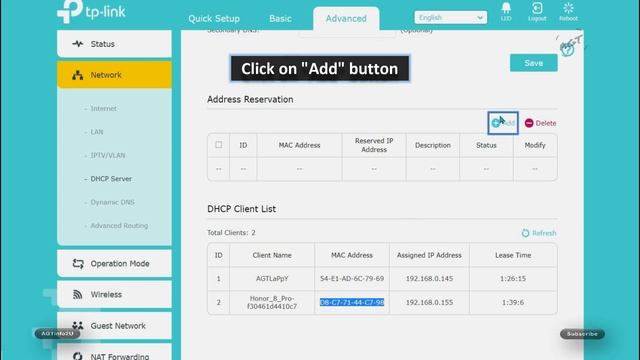This screenshot has width=640, height=360.
Task: Click lease time 1:39:6
Action: click(512, 302)
